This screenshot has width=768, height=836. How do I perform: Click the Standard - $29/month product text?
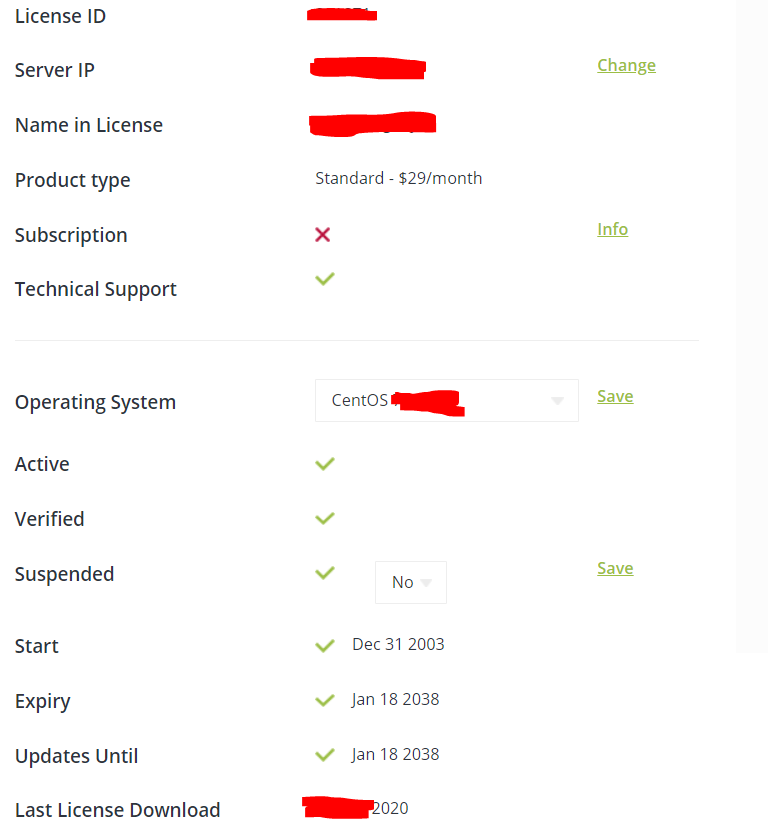pyautogui.click(x=398, y=178)
